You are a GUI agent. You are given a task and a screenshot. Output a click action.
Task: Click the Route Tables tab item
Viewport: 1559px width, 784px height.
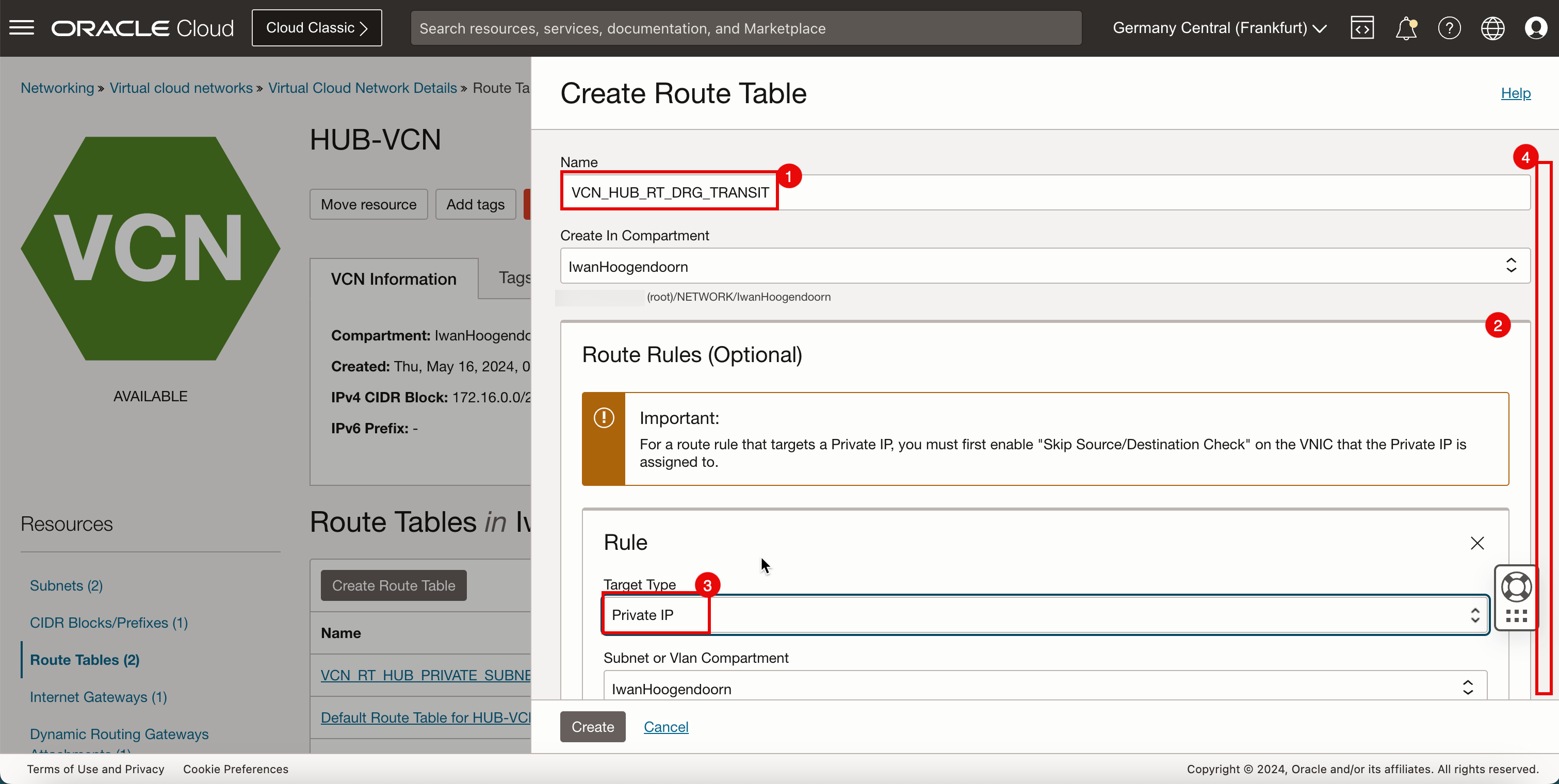(x=85, y=660)
